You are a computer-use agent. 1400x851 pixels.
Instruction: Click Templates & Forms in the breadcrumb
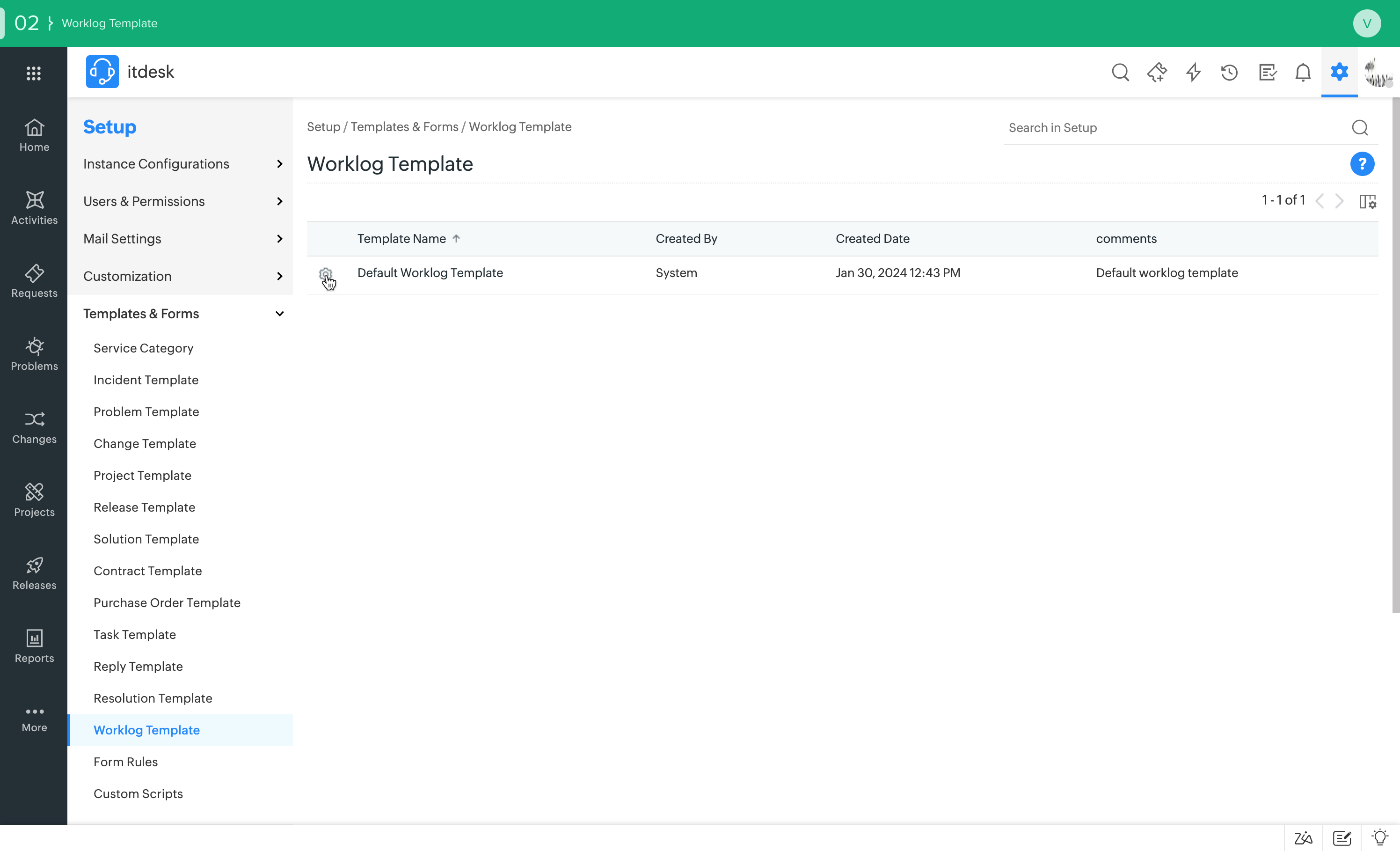click(405, 127)
